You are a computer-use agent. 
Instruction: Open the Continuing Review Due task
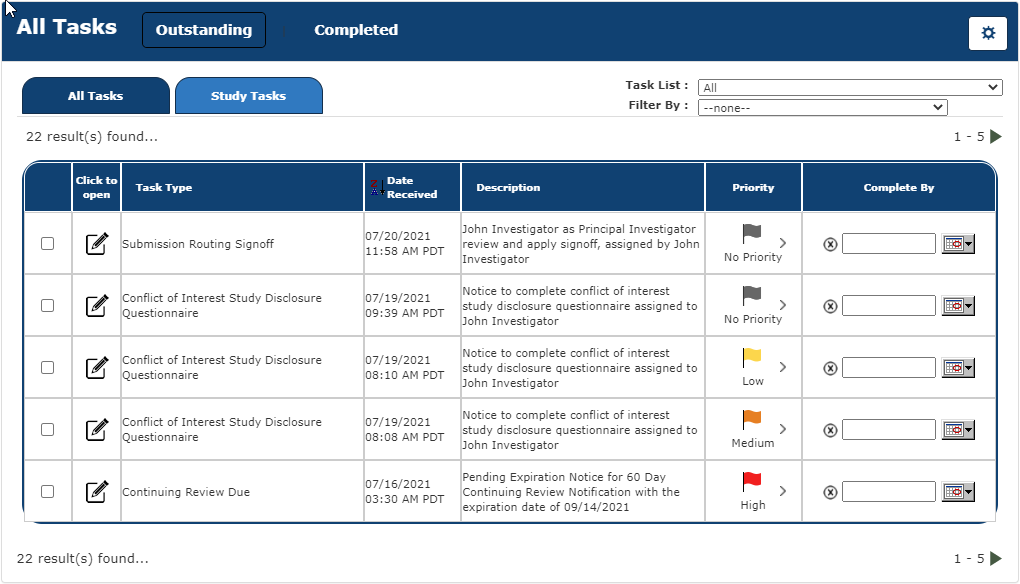(97, 492)
